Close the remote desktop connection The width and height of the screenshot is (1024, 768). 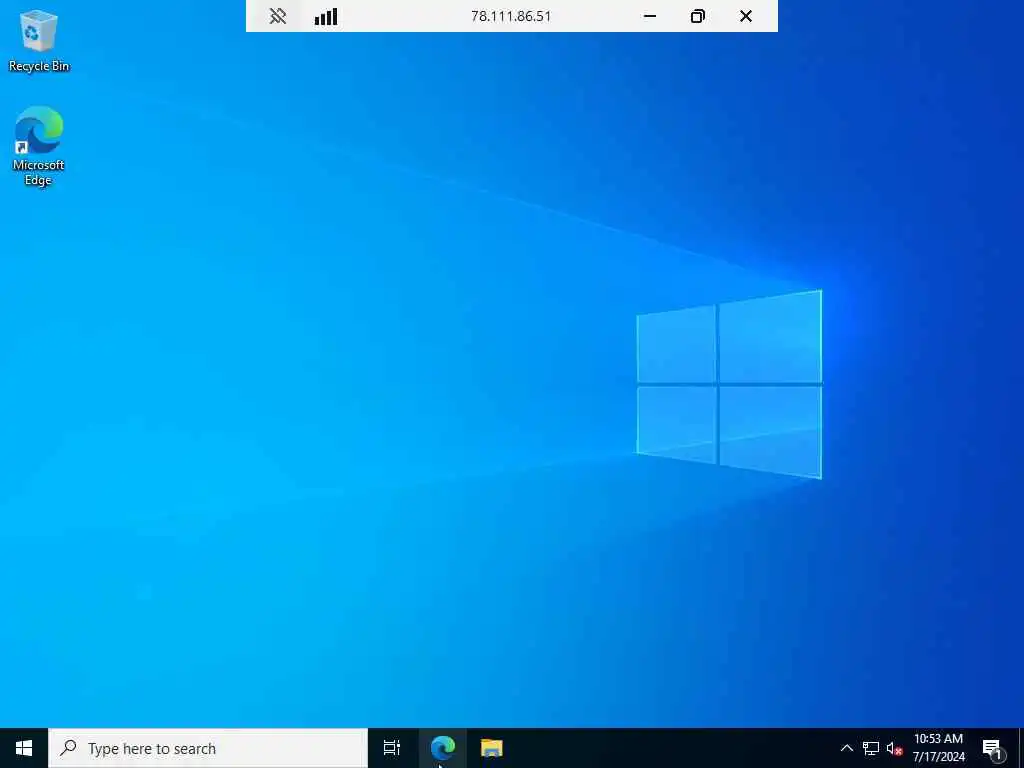coord(746,16)
